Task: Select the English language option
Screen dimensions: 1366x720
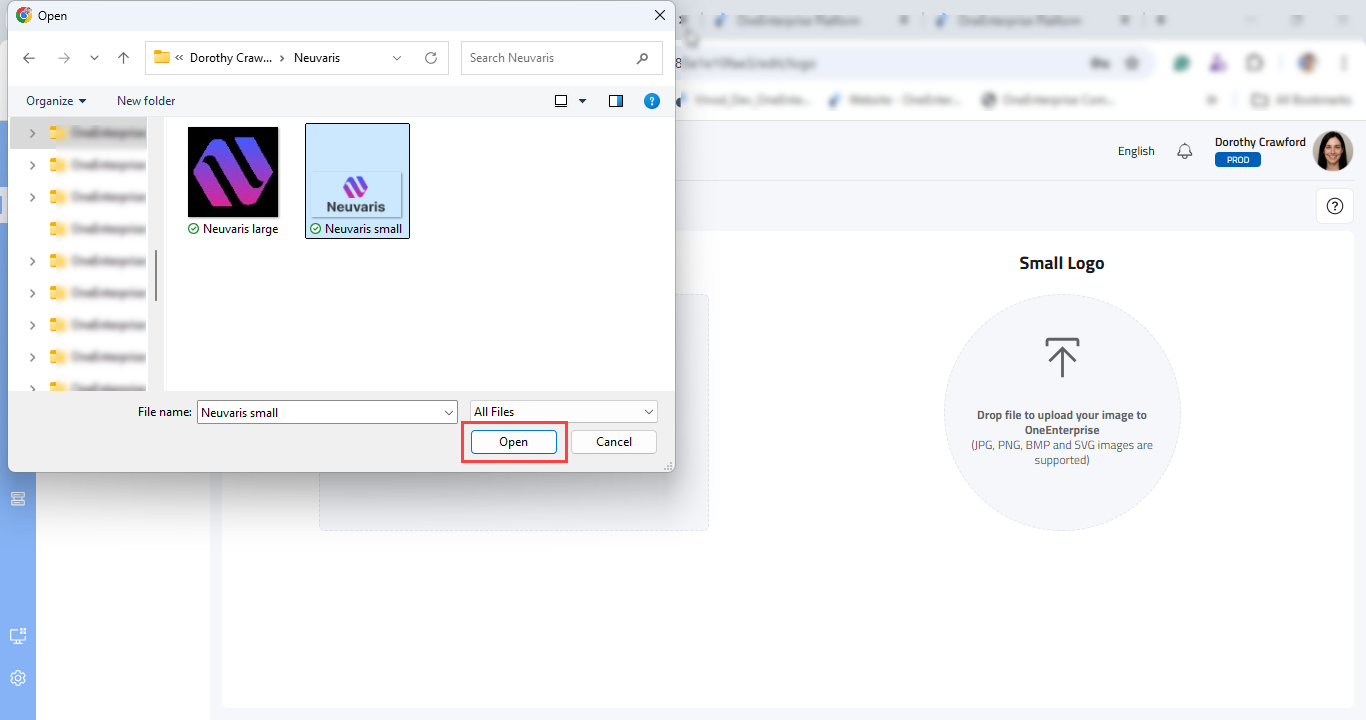Action: point(1136,151)
